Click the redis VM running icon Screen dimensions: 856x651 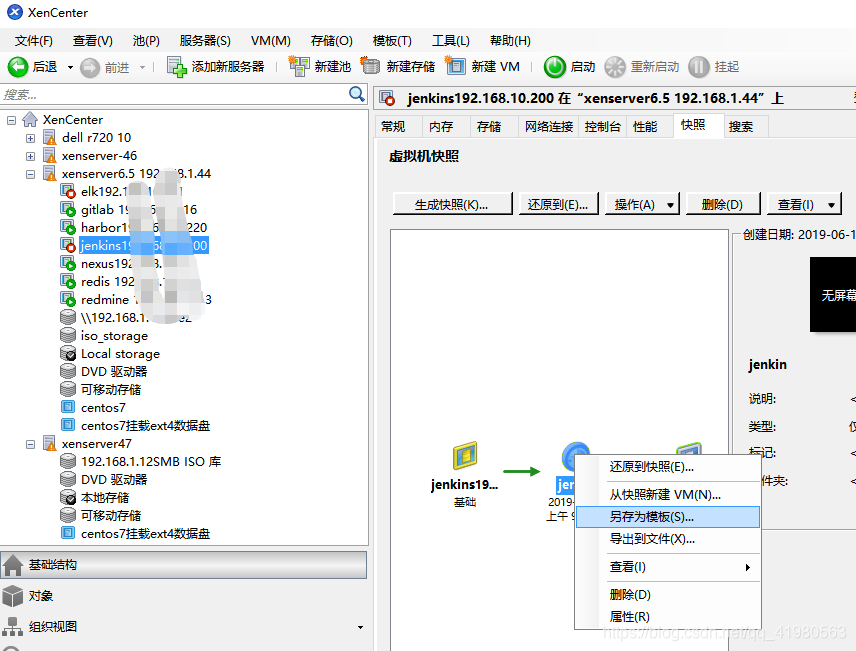pyautogui.click(x=68, y=282)
